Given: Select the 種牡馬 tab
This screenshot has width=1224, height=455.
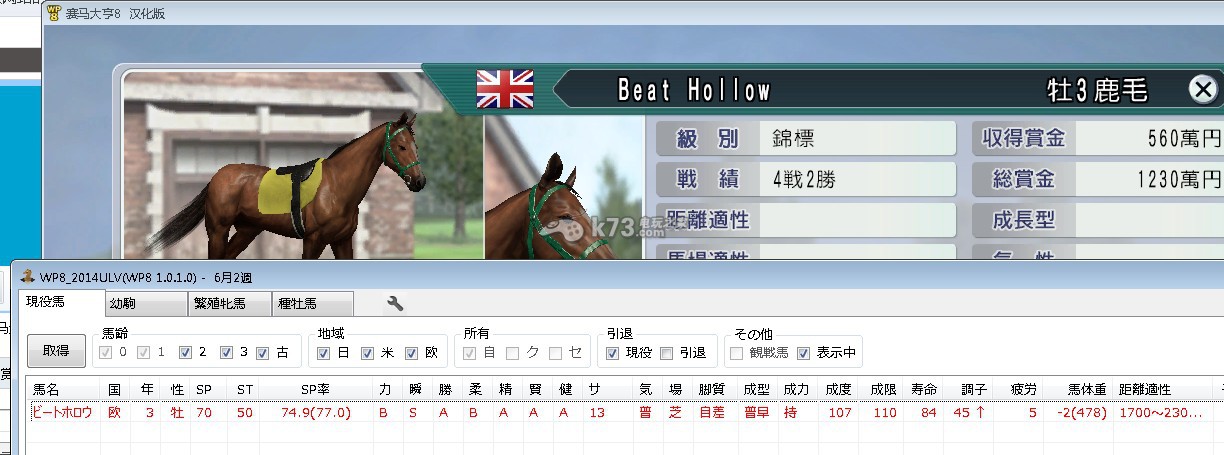Looking at the screenshot, I should tap(312, 304).
